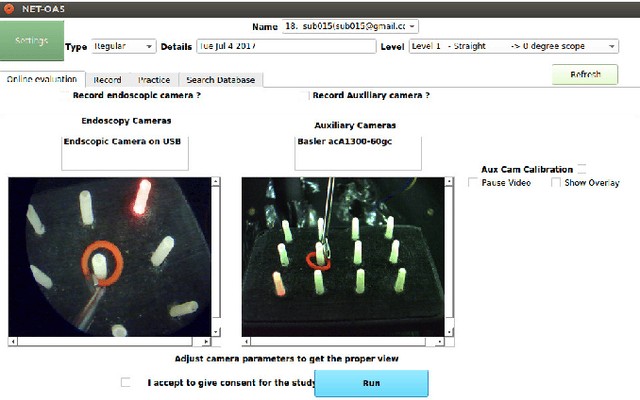Screen dimensions: 640x400
Task: Enable Record endoscopic camera checkbox
Action: [66, 96]
